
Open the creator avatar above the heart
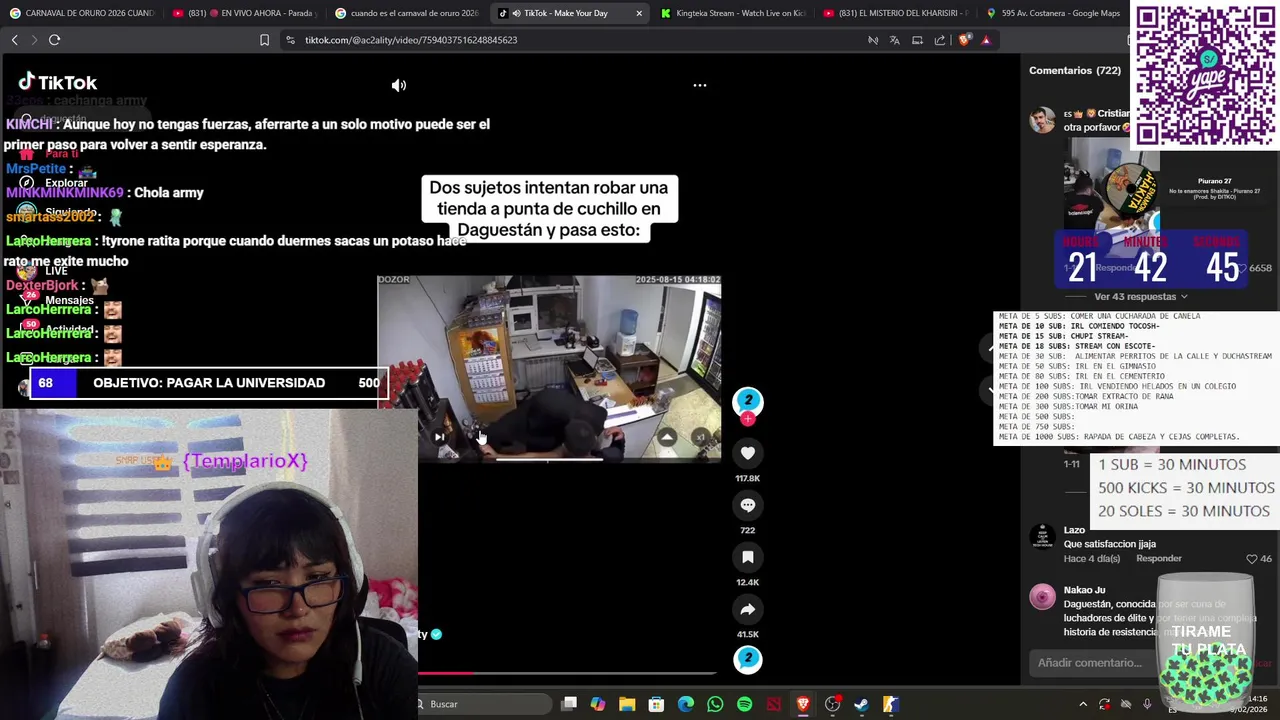(748, 401)
